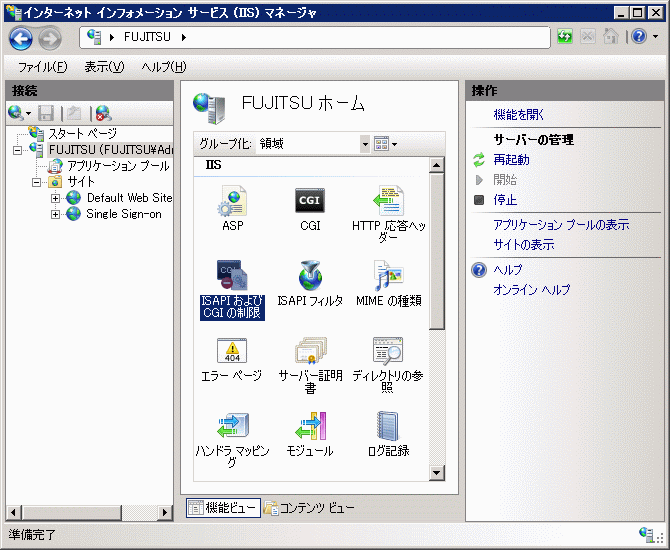
Task: Click the blue Help question-mark icon in toolbar
Action: 639,37
